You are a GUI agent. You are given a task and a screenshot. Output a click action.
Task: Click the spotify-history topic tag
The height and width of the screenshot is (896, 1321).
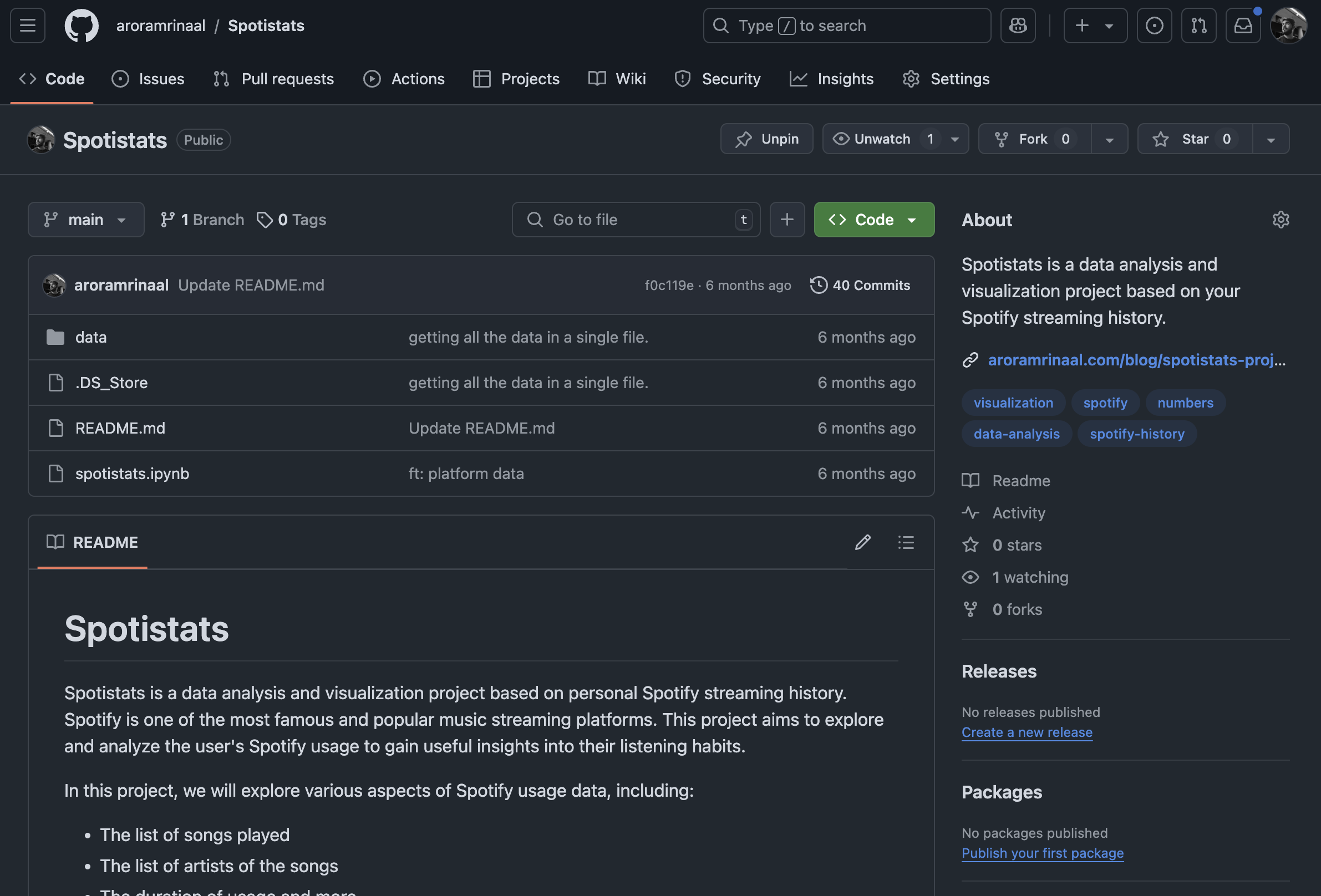pyautogui.click(x=1137, y=434)
